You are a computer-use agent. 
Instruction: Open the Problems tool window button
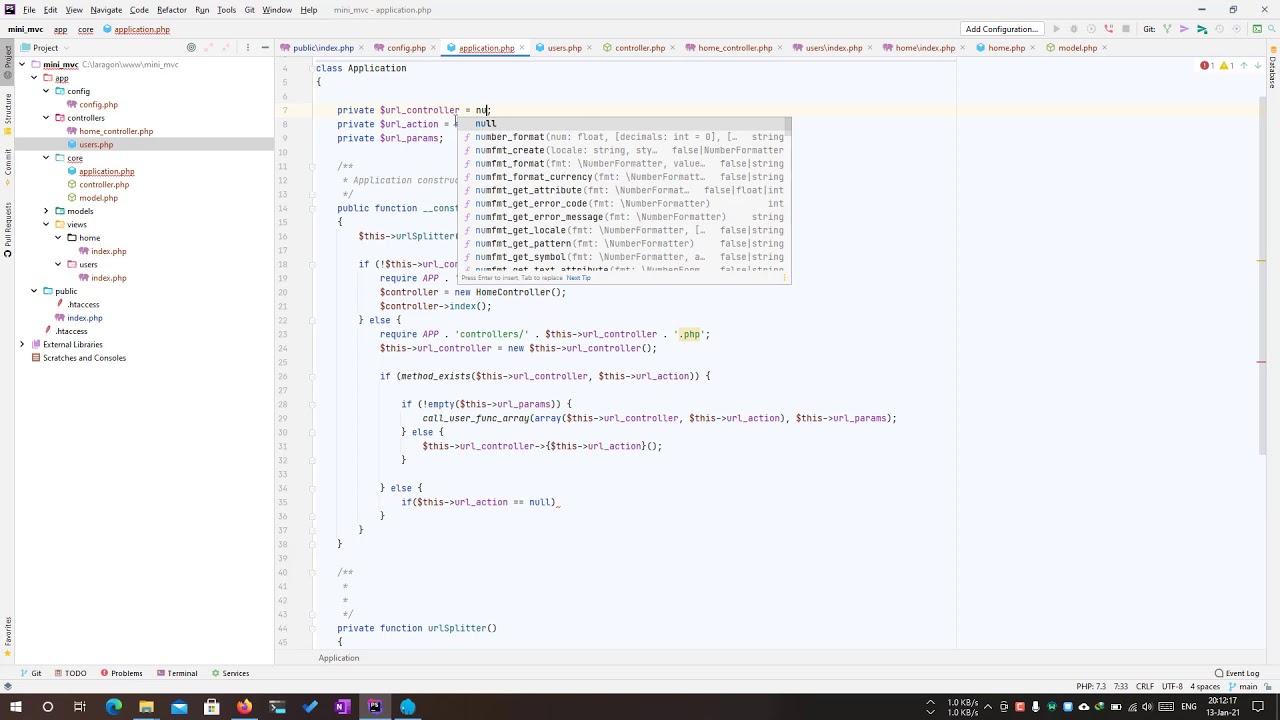[121, 673]
